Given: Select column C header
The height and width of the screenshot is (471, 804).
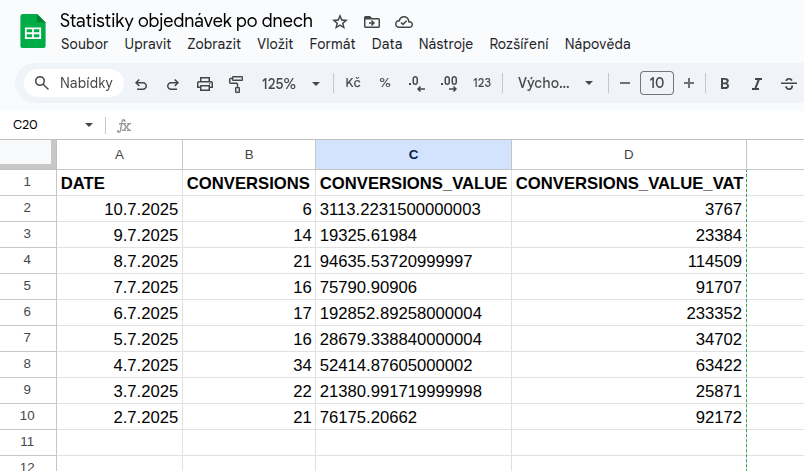Looking at the screenshot, I should pyautogui.click(x=413, y=155).
